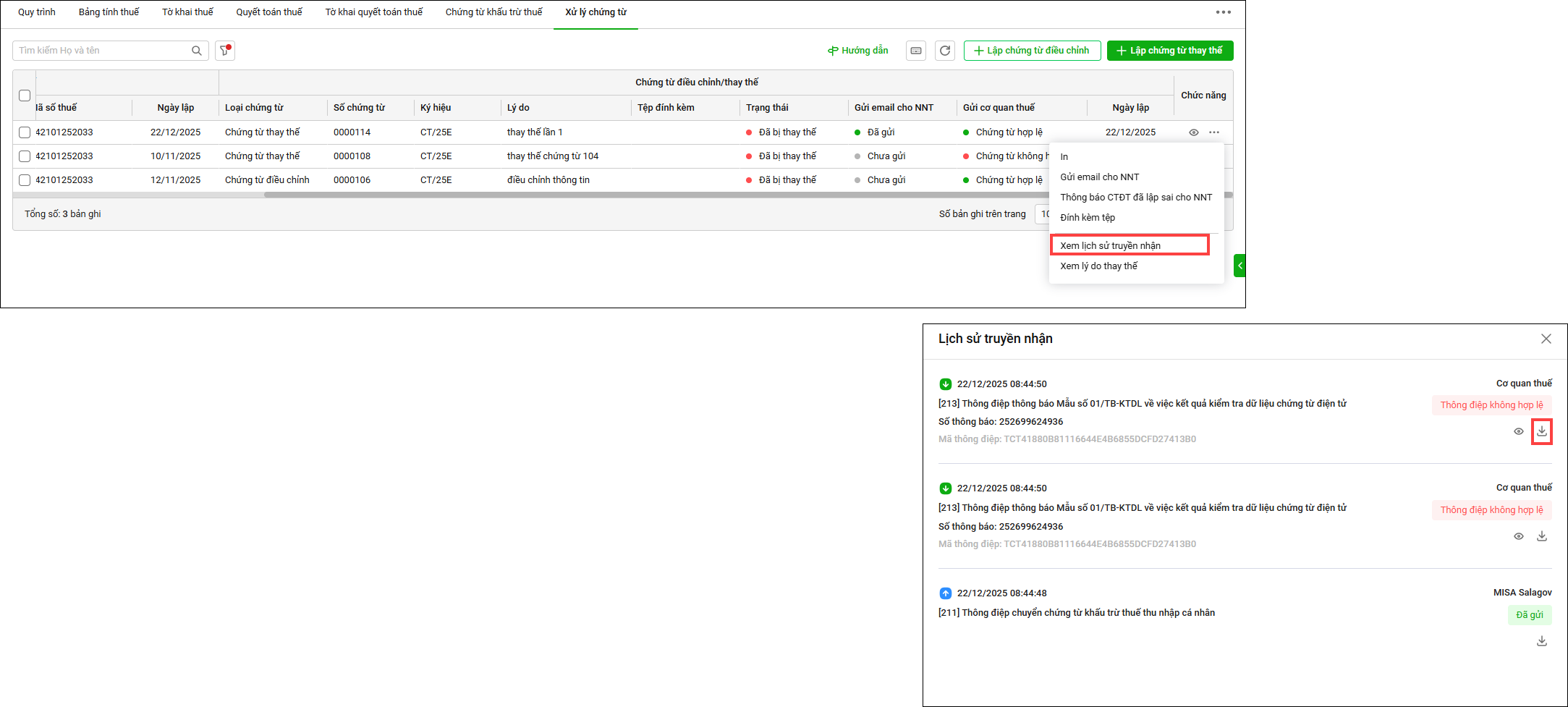Expand the tab overflow three-dot menu
Screen dimensions: 1568x707
coord(1223,12)
